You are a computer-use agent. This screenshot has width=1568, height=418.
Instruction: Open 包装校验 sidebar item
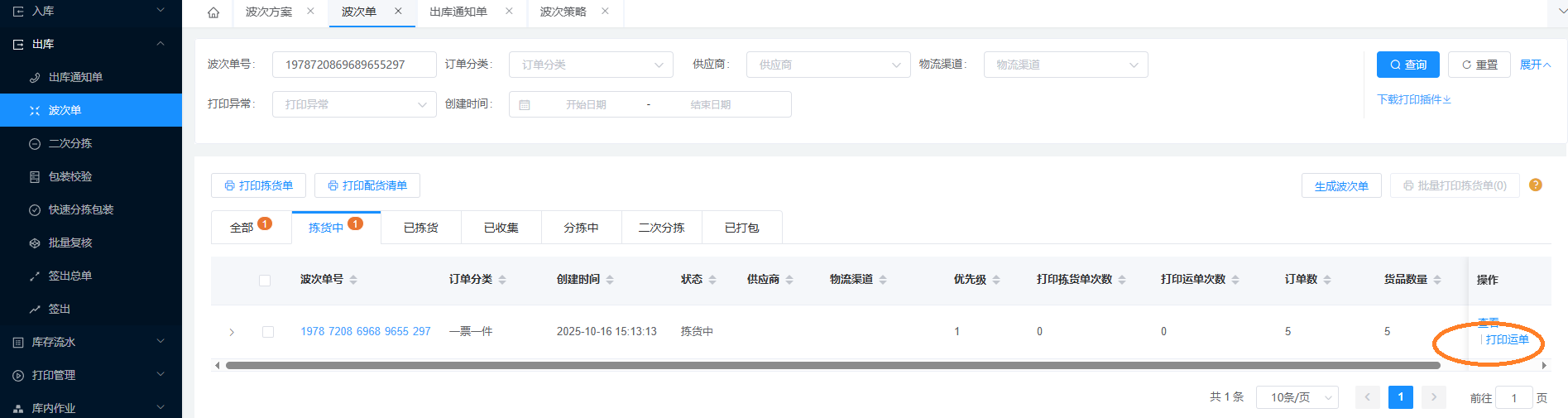pos(70,176)
